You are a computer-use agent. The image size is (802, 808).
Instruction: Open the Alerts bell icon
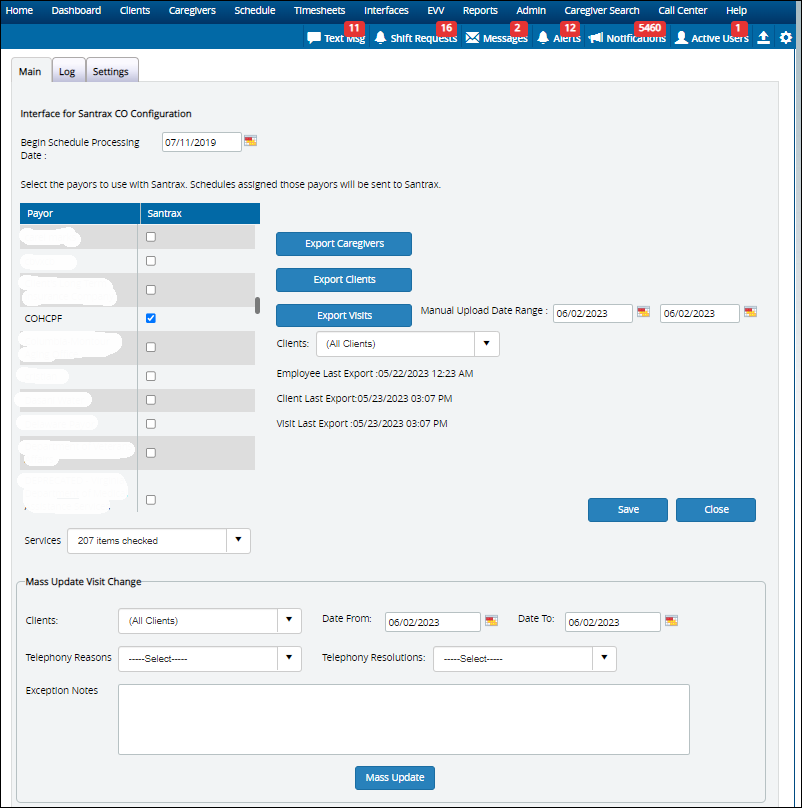[x=543, y=38]
